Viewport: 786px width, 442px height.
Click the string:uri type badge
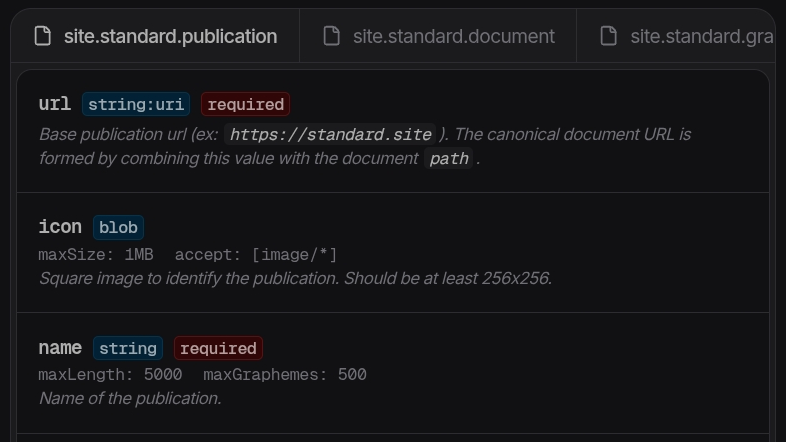pos(136,104)
